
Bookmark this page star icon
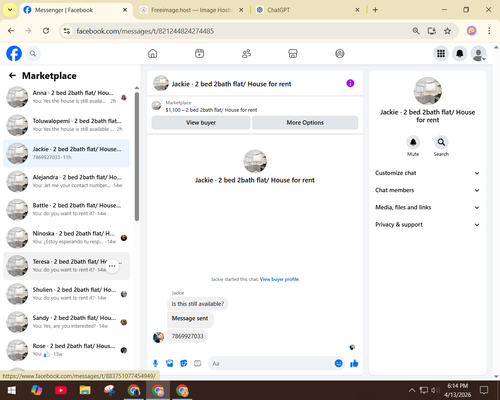pyautogui.click(x=447, y=31)
